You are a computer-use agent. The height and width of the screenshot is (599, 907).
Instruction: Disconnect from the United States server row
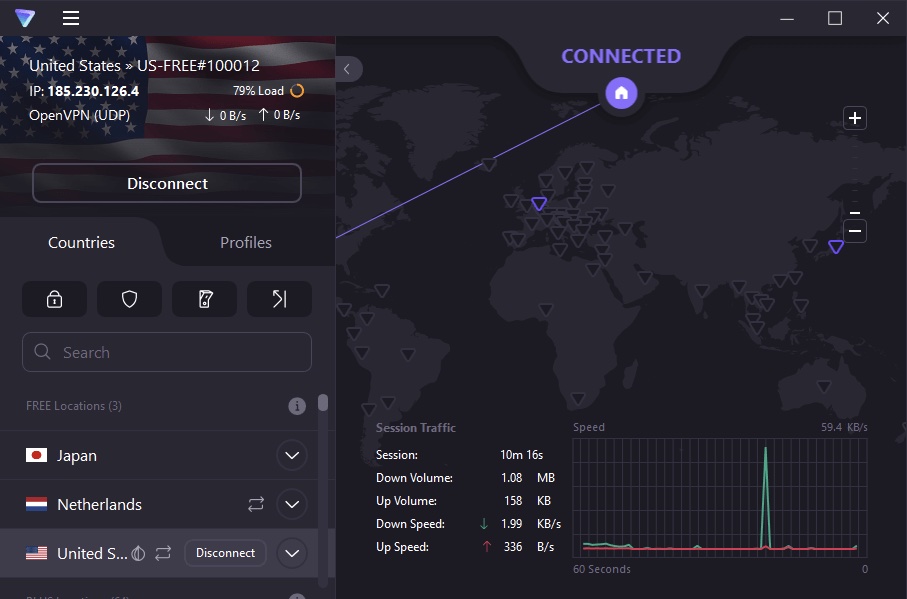tap(225, 552)
